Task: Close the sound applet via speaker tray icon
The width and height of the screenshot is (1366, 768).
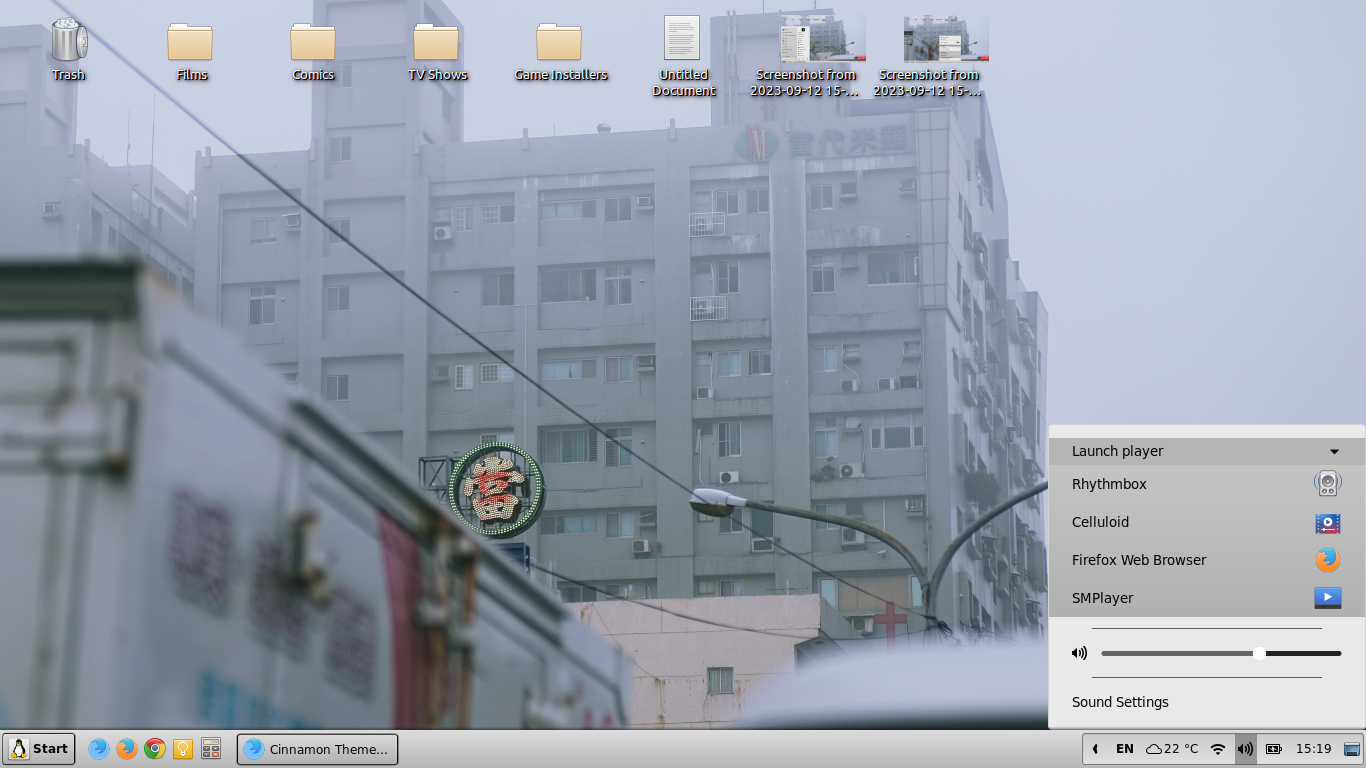Action: click(1245, 748)
